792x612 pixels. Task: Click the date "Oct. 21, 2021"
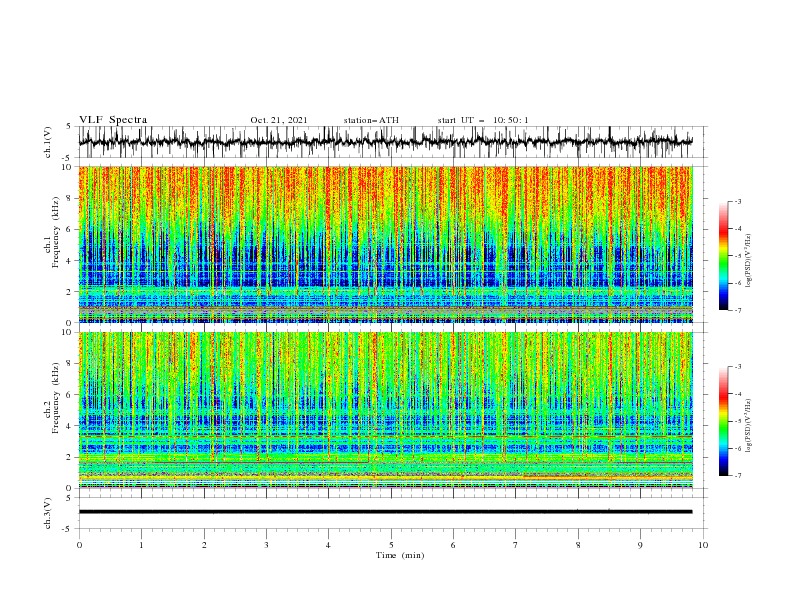(279, 120)
